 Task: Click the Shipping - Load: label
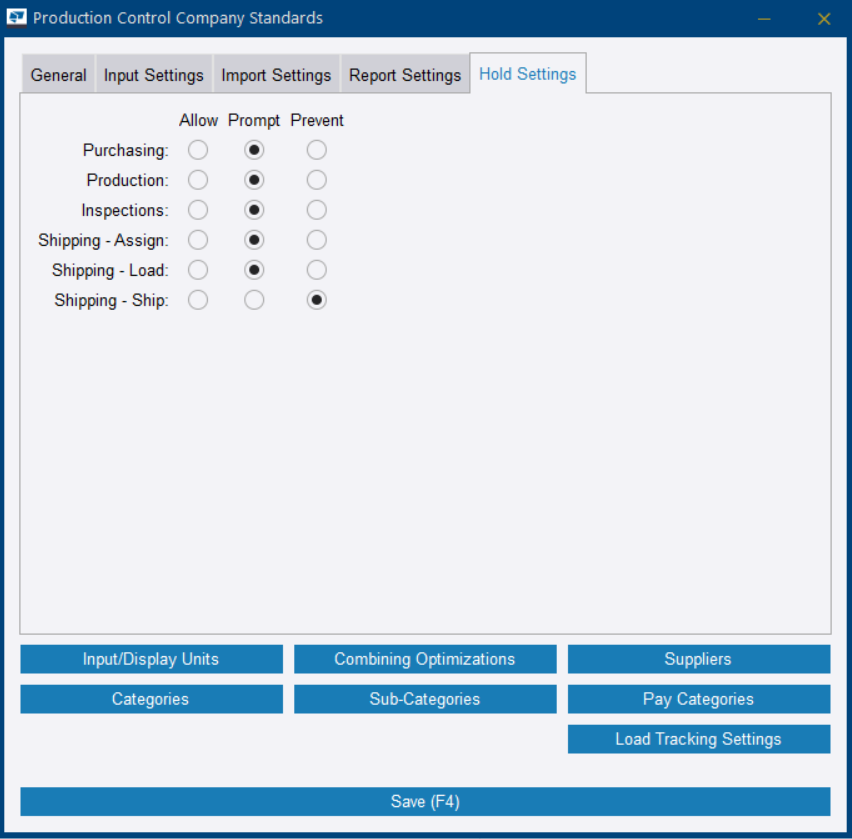point(110,271)
